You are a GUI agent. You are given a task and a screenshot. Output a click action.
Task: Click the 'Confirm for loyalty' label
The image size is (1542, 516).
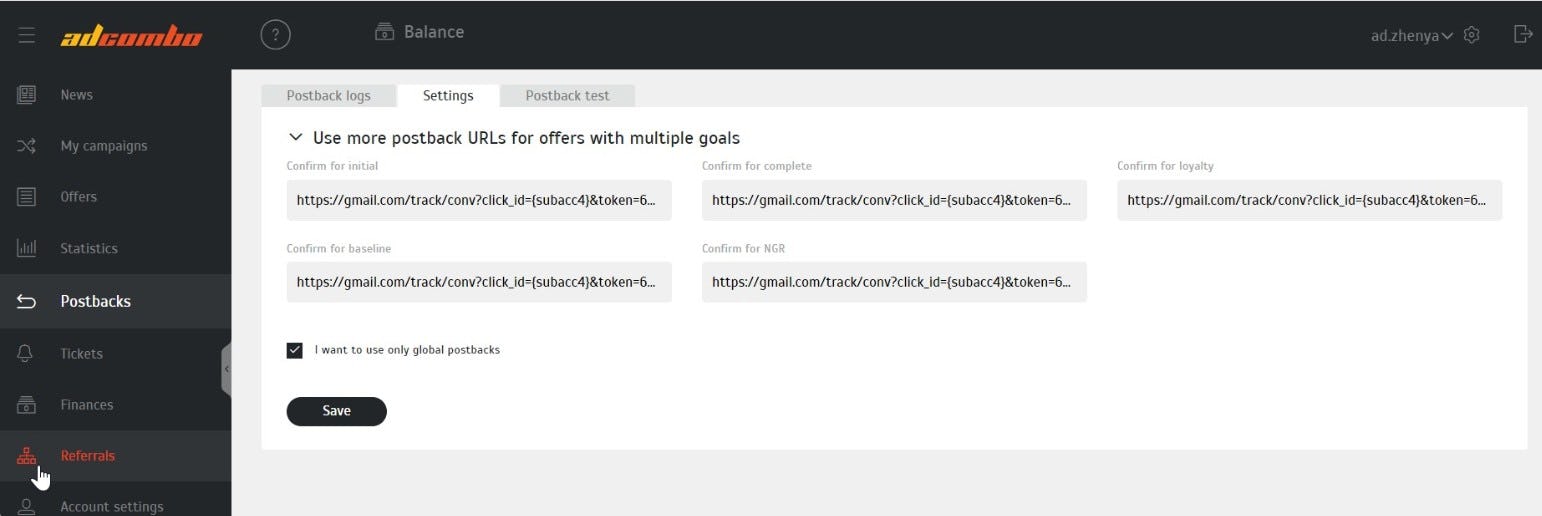(1165, 166)
